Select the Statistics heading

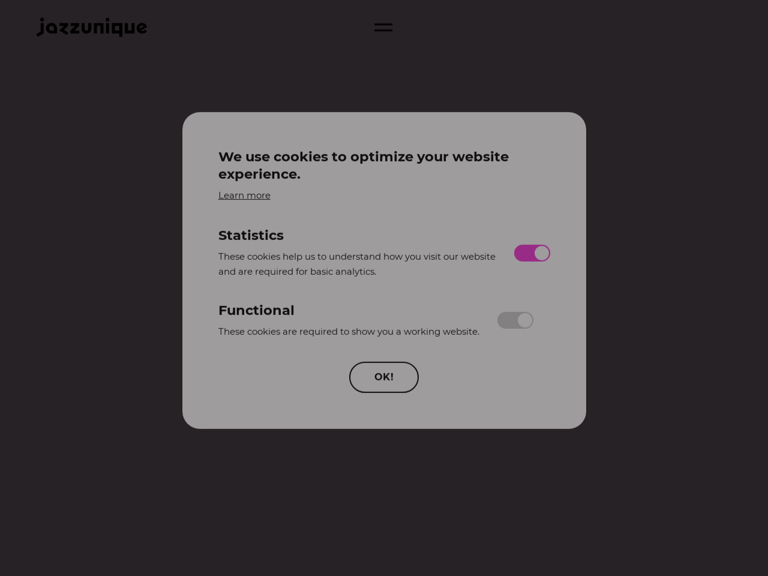[251, 236]
